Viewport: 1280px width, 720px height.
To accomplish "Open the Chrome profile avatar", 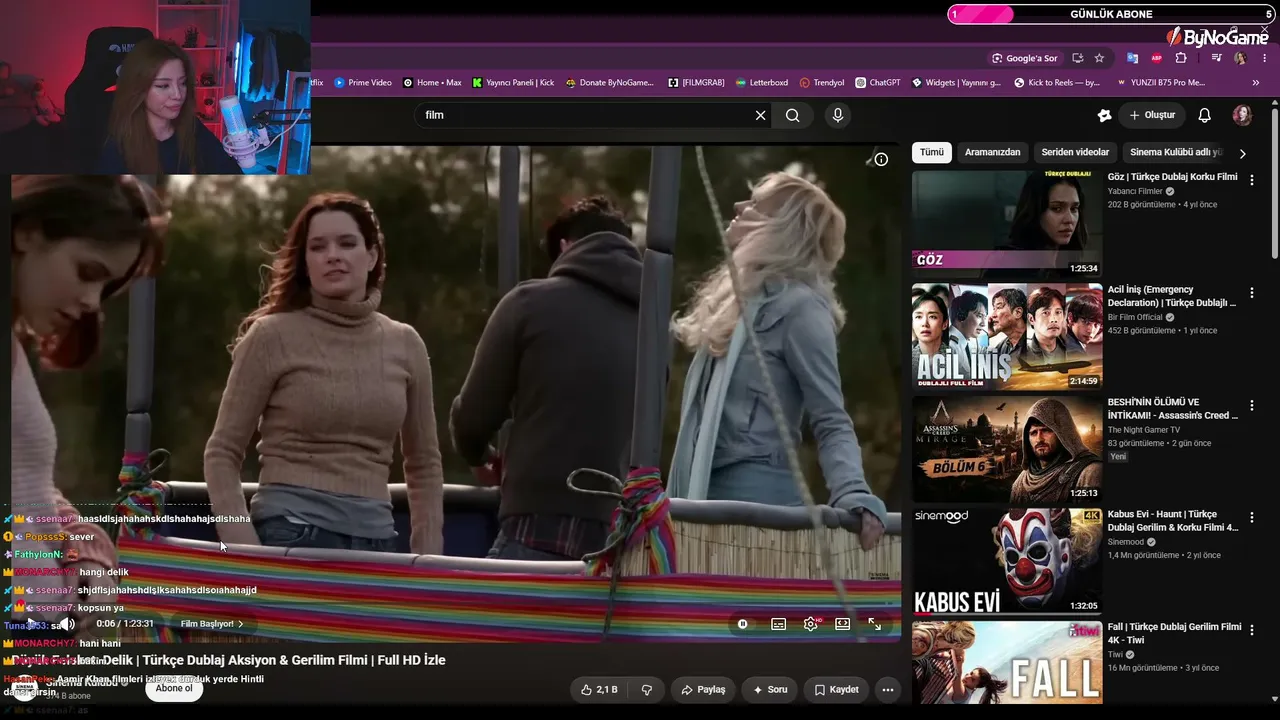I will 1240,58.
